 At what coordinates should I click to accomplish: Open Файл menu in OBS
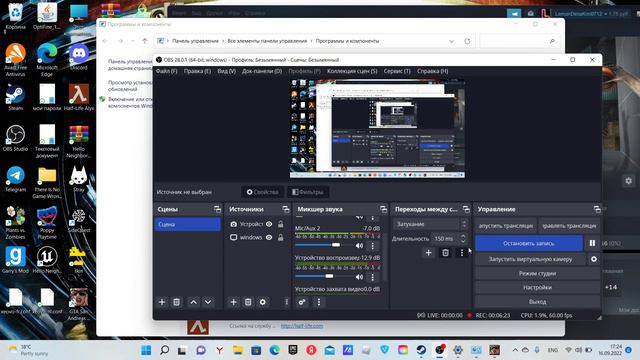(x=167, y=71)
